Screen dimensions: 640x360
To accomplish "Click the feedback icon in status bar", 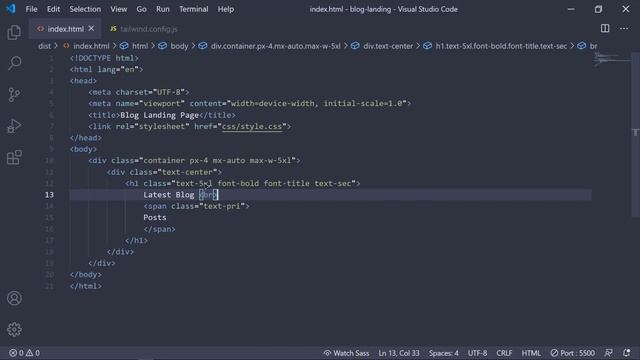I will [x=609, y=353].
